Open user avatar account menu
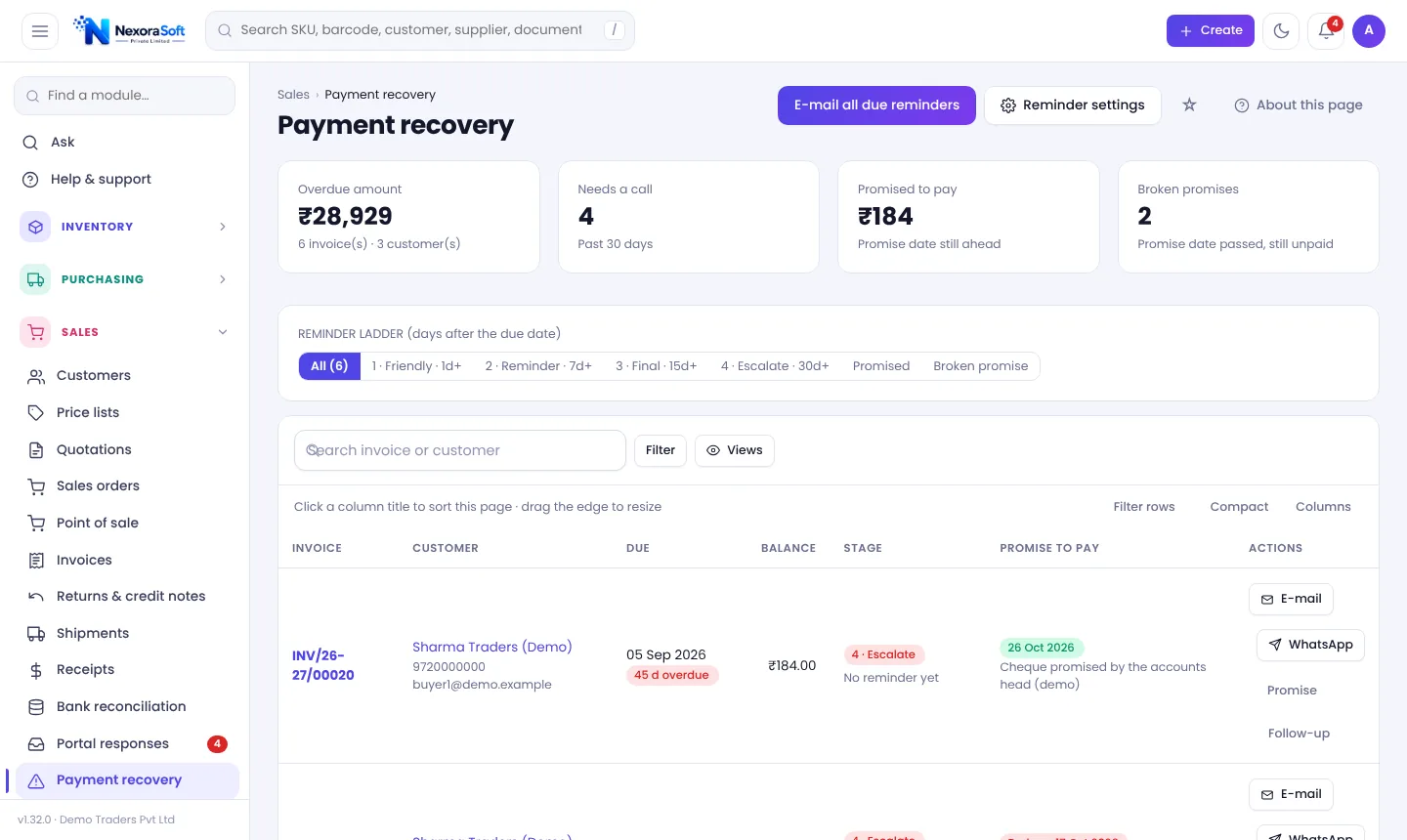This screenshot has height=840, width=1407. coord(1369,31)
